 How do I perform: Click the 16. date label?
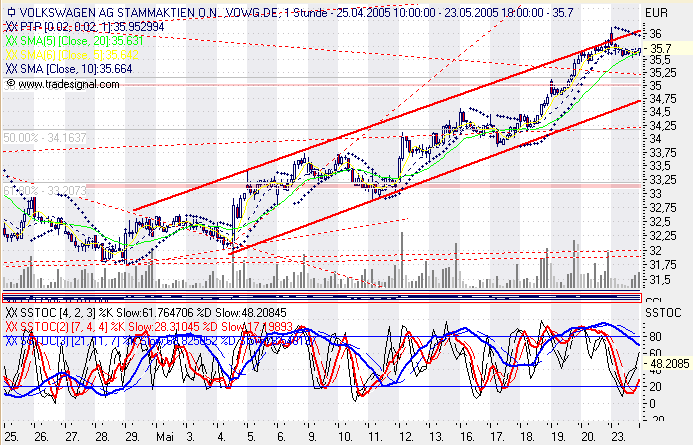(466, 437)
